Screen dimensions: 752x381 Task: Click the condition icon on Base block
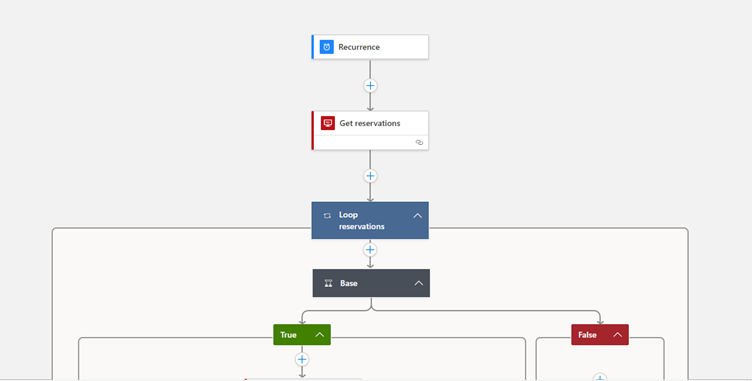point(329,283)
